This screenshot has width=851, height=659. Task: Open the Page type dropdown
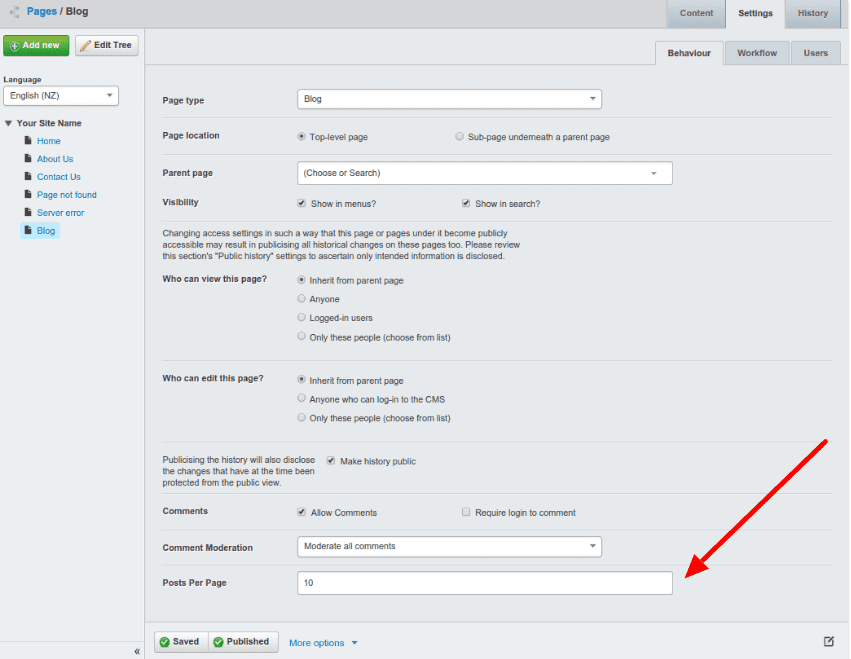(449, 99)
